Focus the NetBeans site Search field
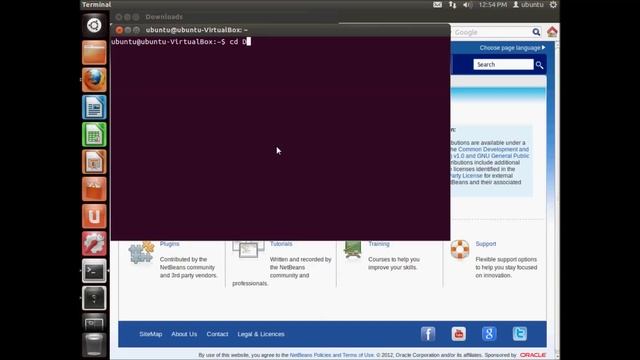The height and width of the screenshot is (360, 640). (x=503, y=64)
